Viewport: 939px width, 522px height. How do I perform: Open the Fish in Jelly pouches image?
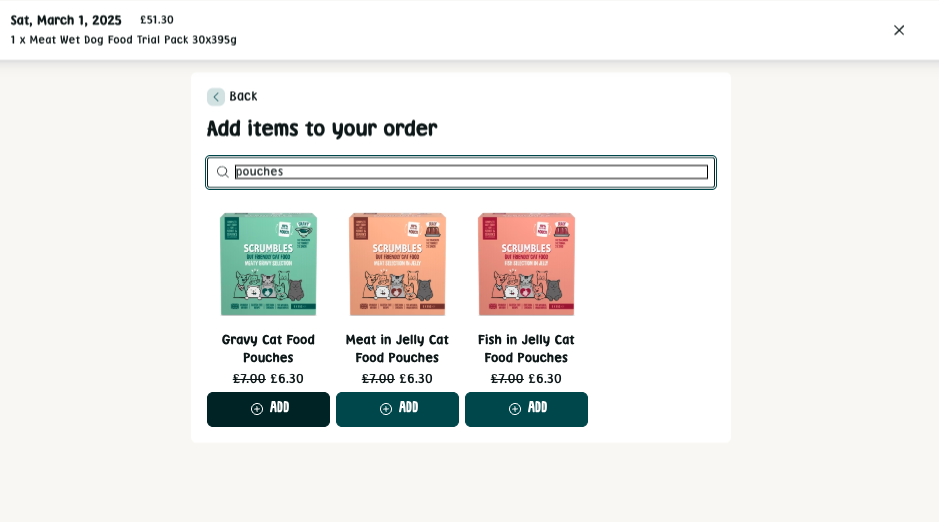click(x=526, y=264)
